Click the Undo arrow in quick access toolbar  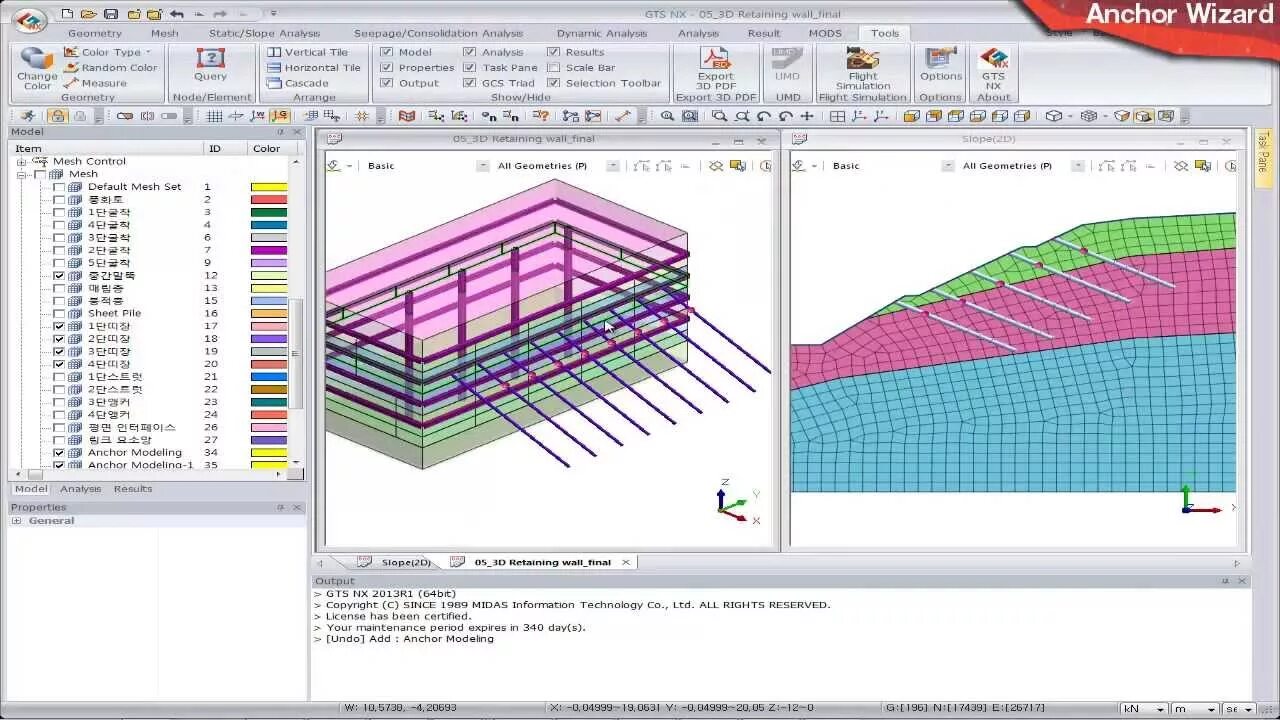pos(177,14)
